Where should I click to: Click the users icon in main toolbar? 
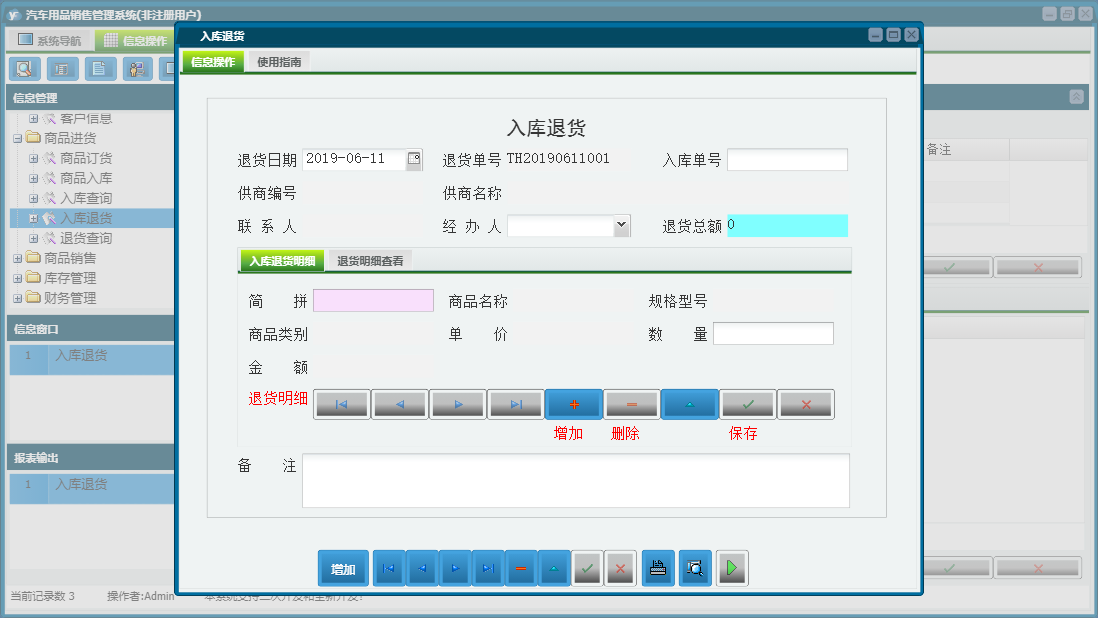point(138,69)
